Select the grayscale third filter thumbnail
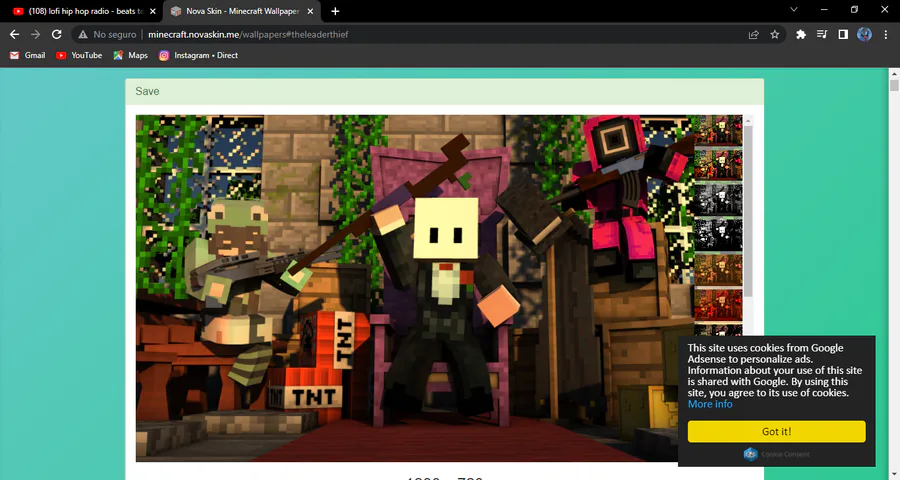This screenshot has height=480, width=900. pyautogui.click(x=718, y=199)
